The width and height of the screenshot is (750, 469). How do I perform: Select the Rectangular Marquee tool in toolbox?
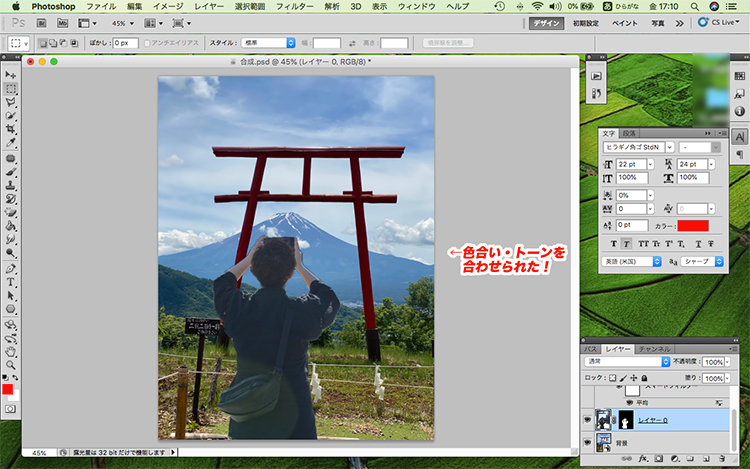coord(11,89)
